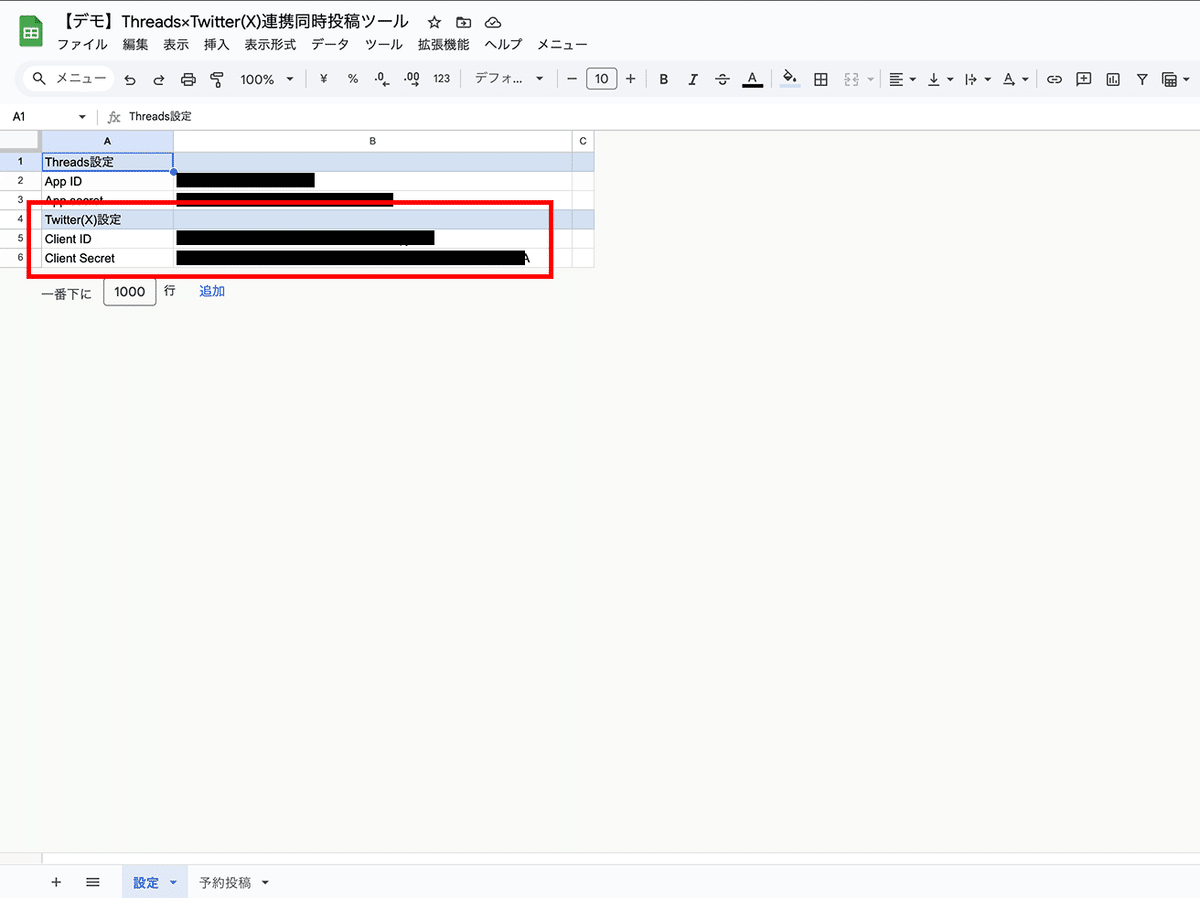Toggle bold formatting
Screen dimensions: 1200x898
pyautogui.click(x=664, y=79)
